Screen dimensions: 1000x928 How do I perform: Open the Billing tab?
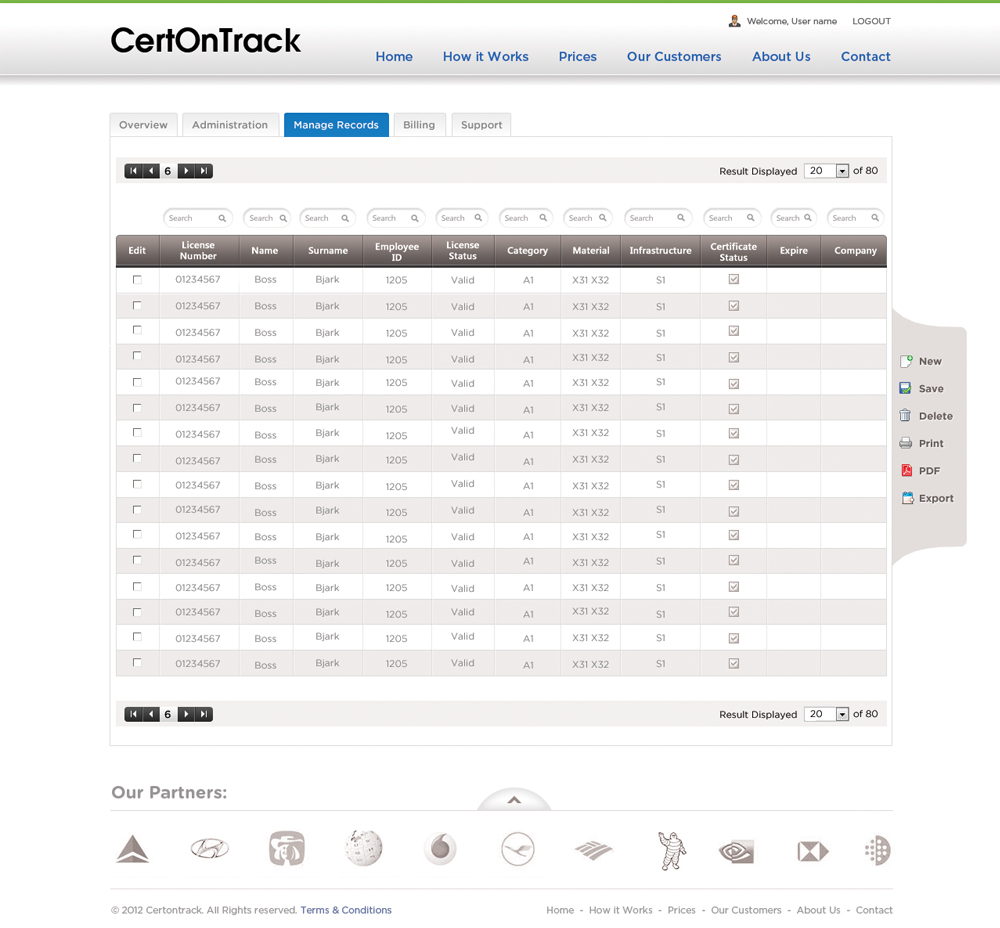(x=419, y=125)
